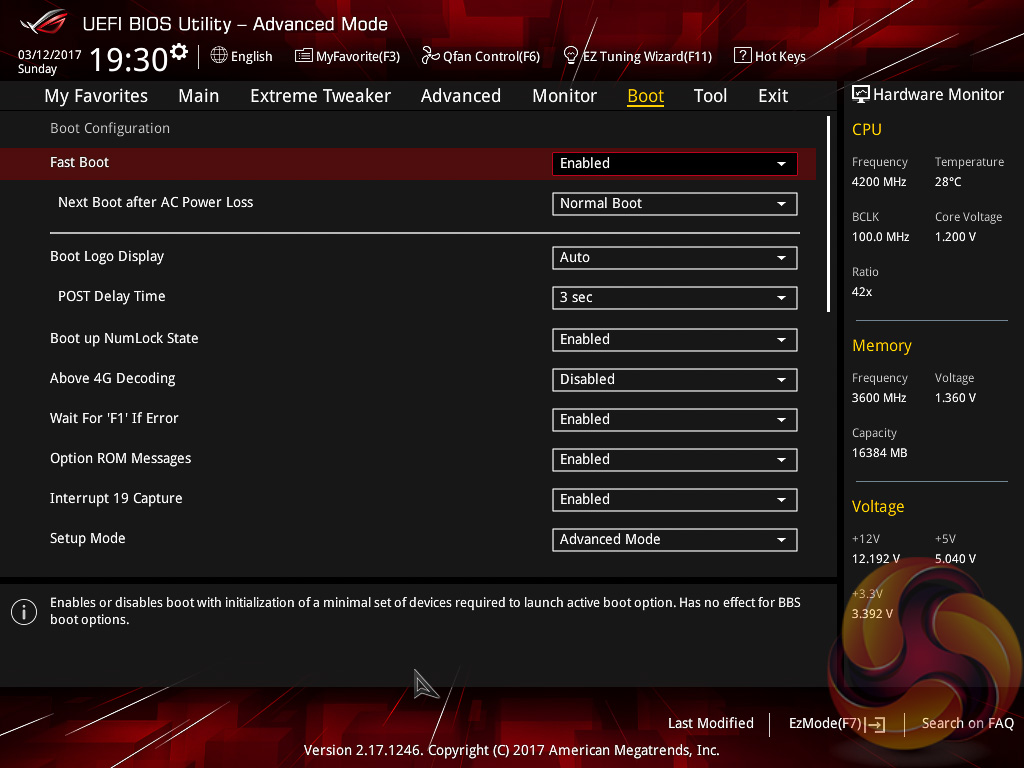Switch to the Main tab
Viewport: 1024px width, 768px height.
click(x=199, y=96)
